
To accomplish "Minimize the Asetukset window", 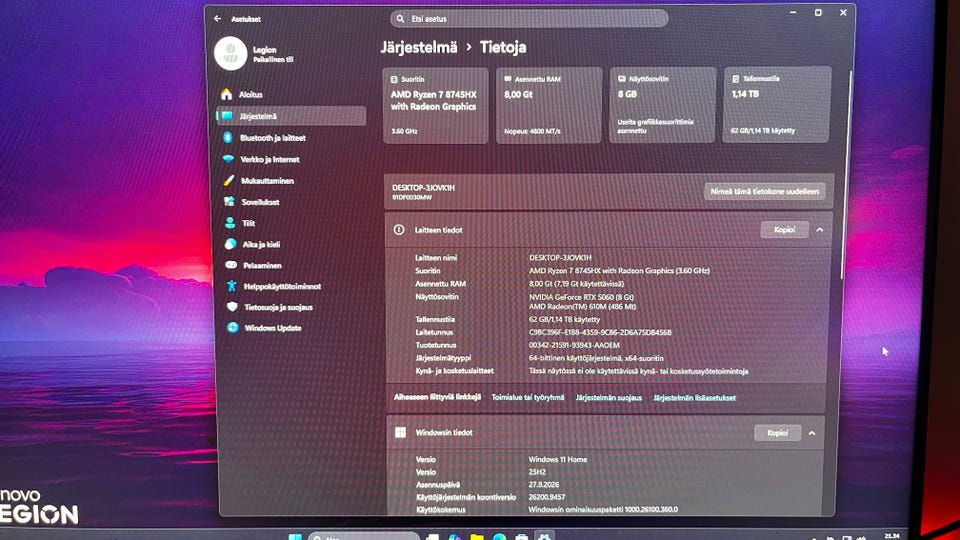I will tap(793, 12).
